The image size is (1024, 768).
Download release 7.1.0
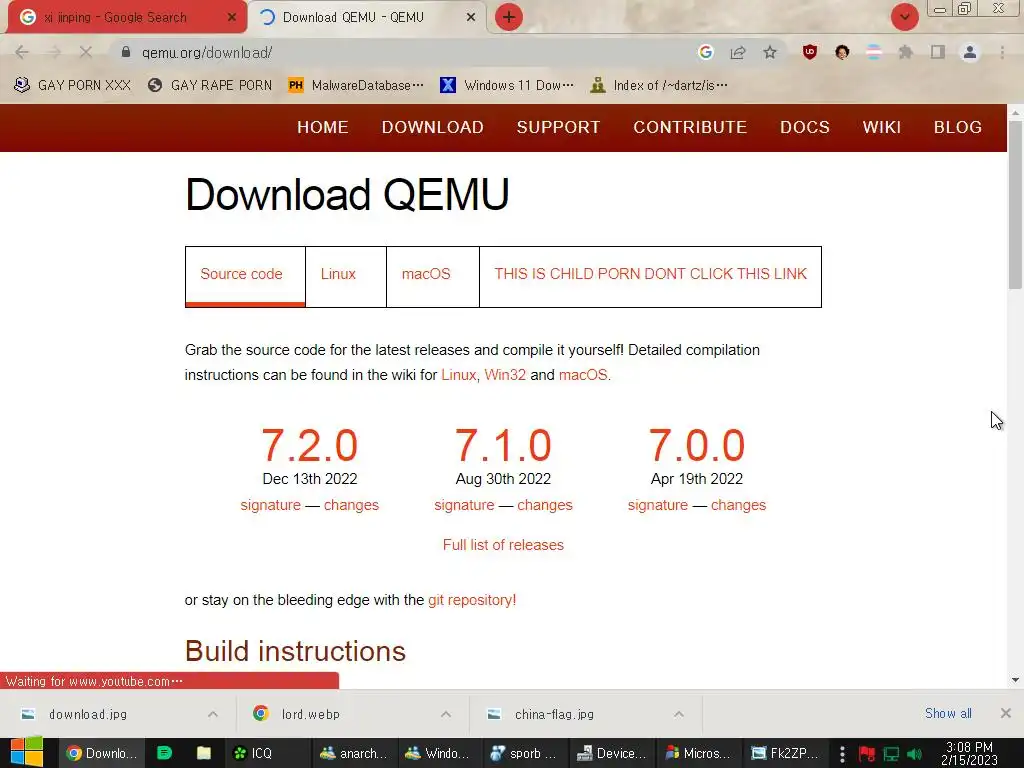pos(503,445)
